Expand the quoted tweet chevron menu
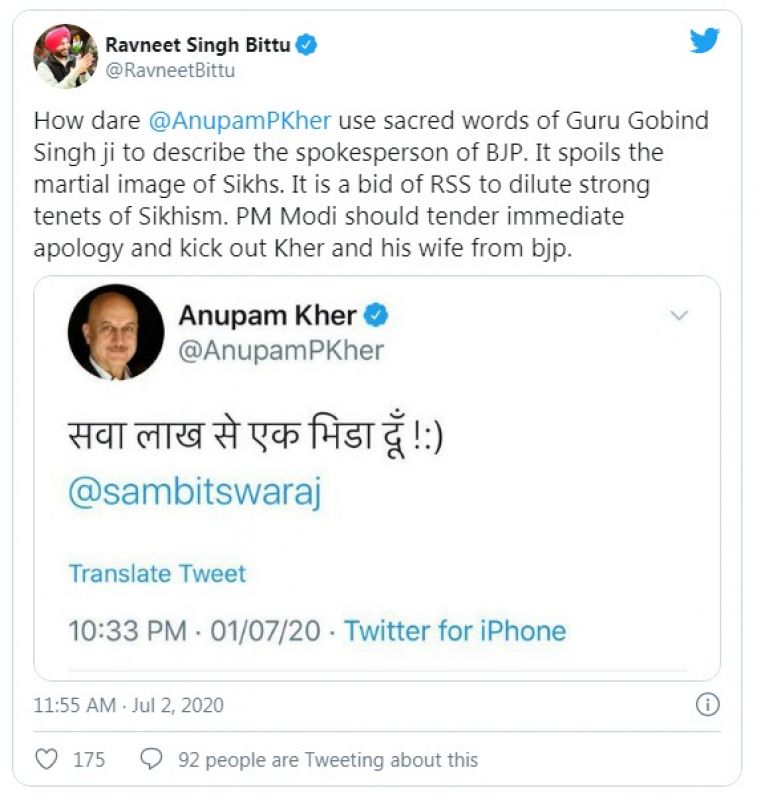The image size is (769, 800). (679, 316)
